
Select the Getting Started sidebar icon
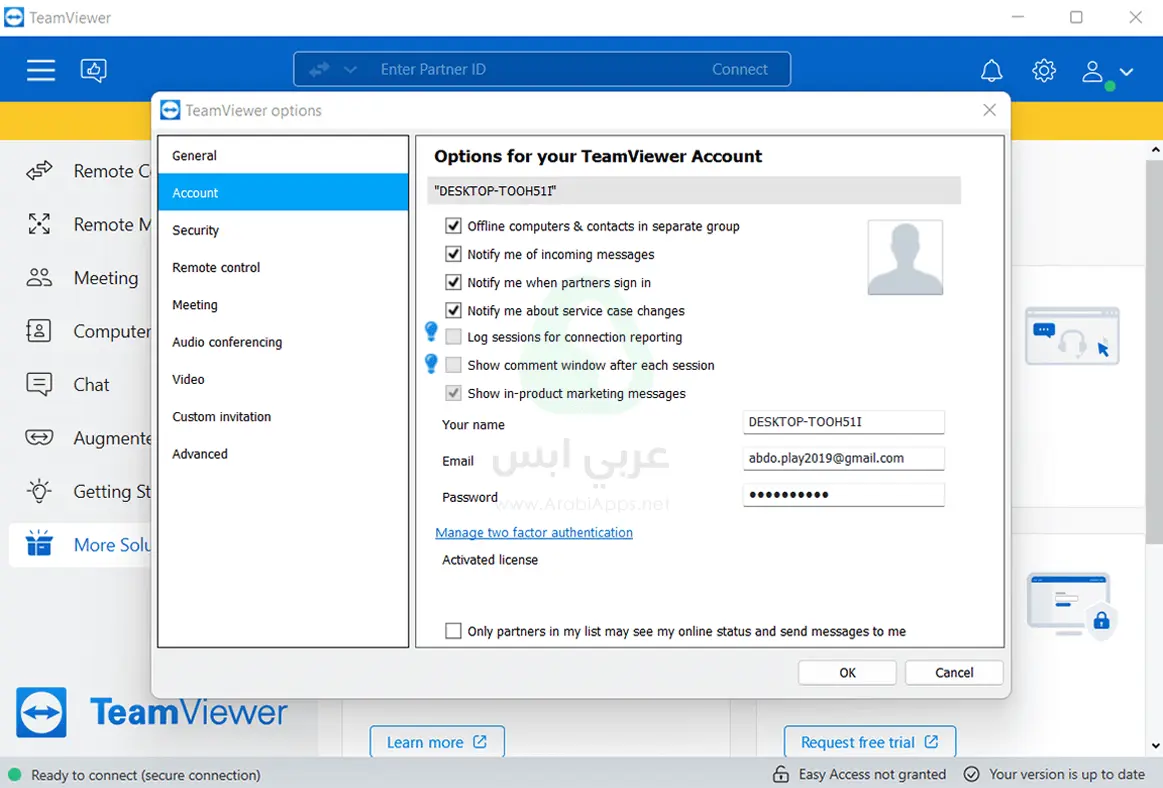(x=38, y=491)
